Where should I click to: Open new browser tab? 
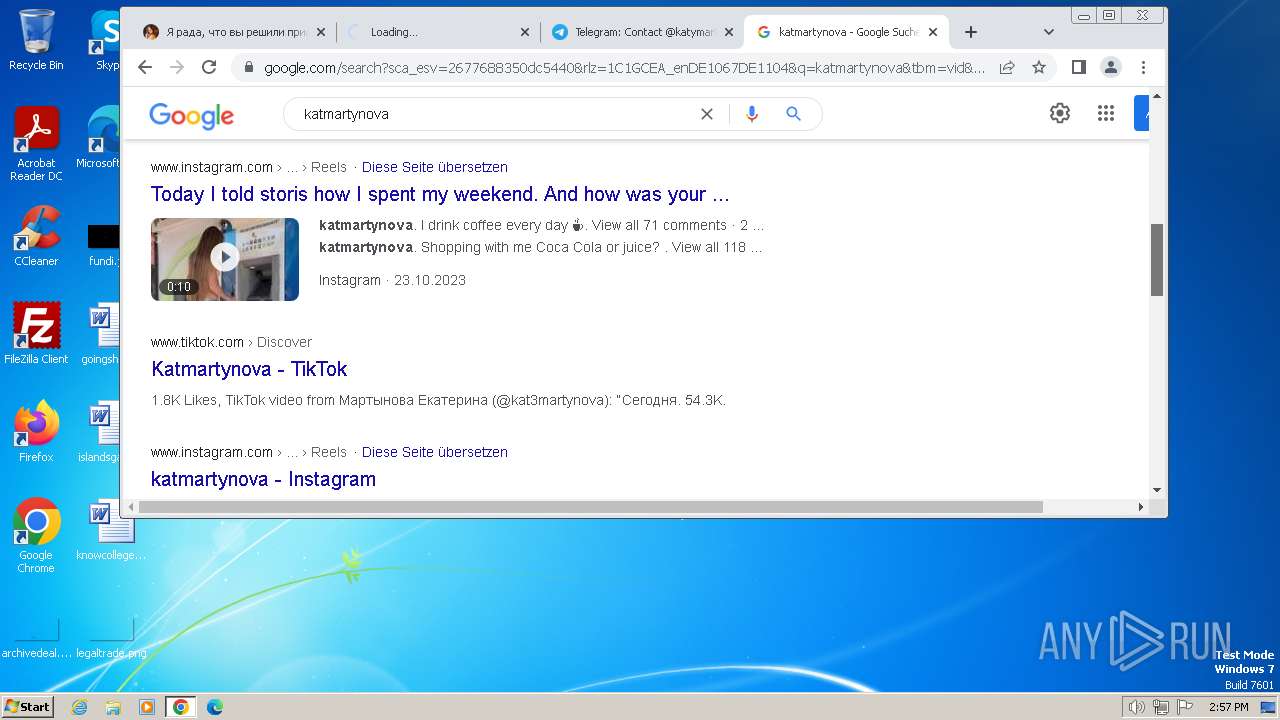pyautogui.click(x=970, y=32)
